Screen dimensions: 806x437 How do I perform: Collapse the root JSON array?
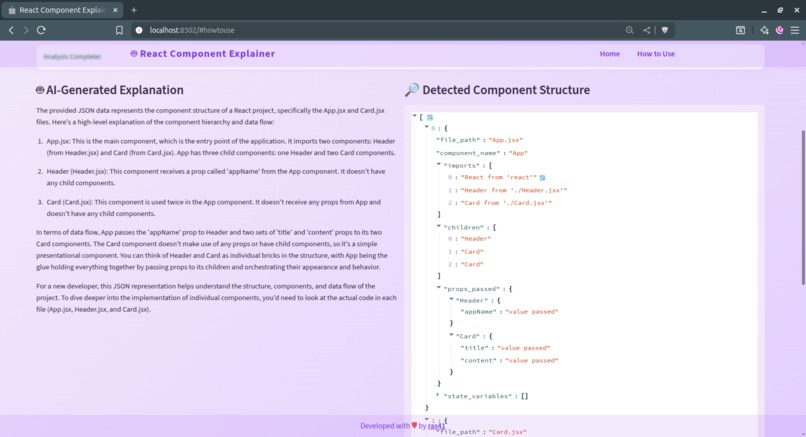414,116
